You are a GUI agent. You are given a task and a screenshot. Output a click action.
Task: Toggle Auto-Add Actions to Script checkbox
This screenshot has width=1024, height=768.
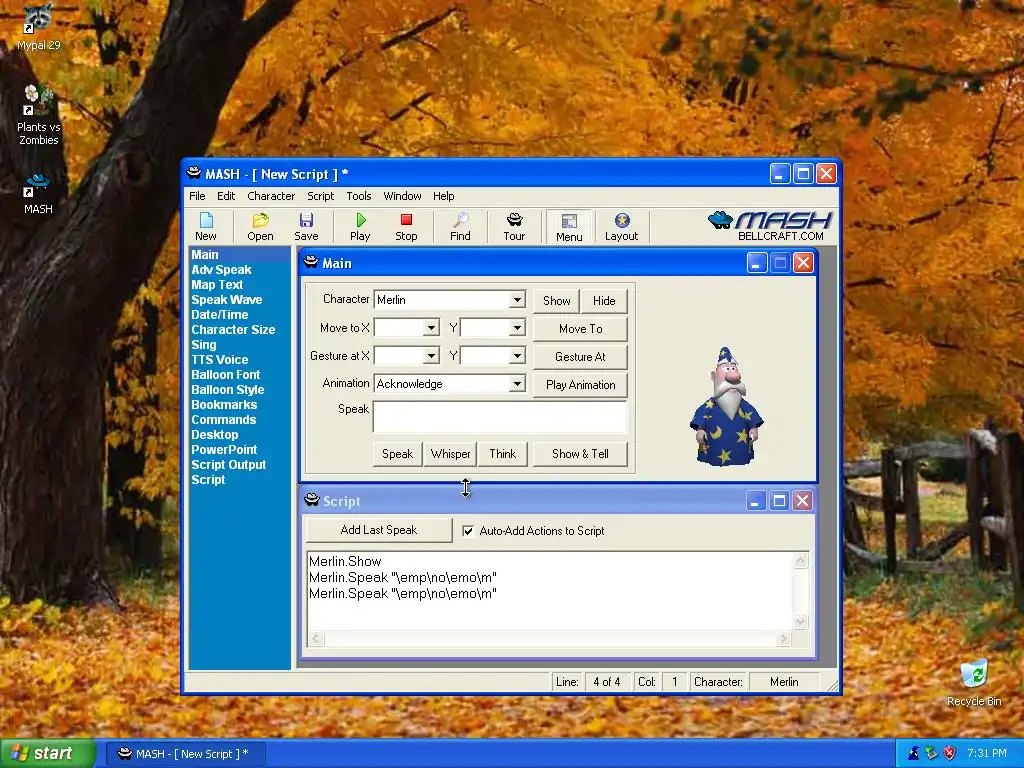click(468, 531)
